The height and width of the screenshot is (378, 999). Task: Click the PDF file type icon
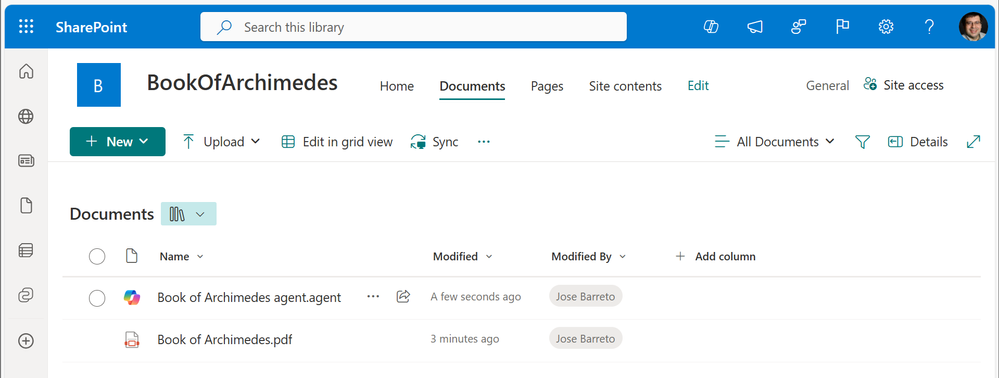click(132, 339)
